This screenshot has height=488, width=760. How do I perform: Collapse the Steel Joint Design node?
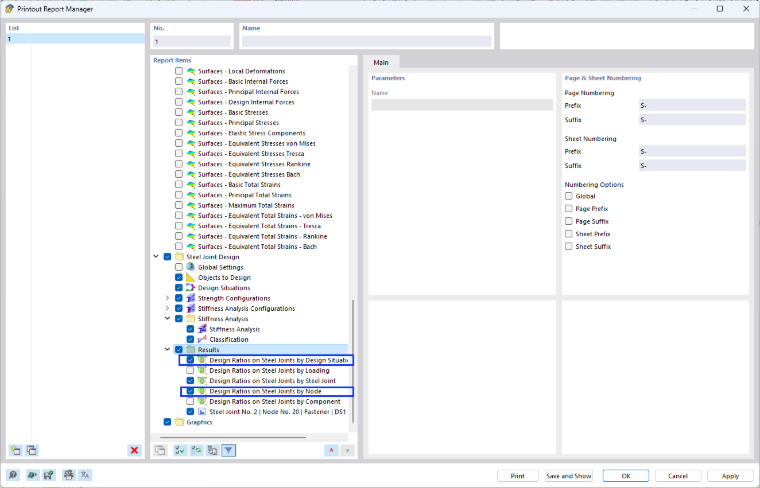click(156, 257)
